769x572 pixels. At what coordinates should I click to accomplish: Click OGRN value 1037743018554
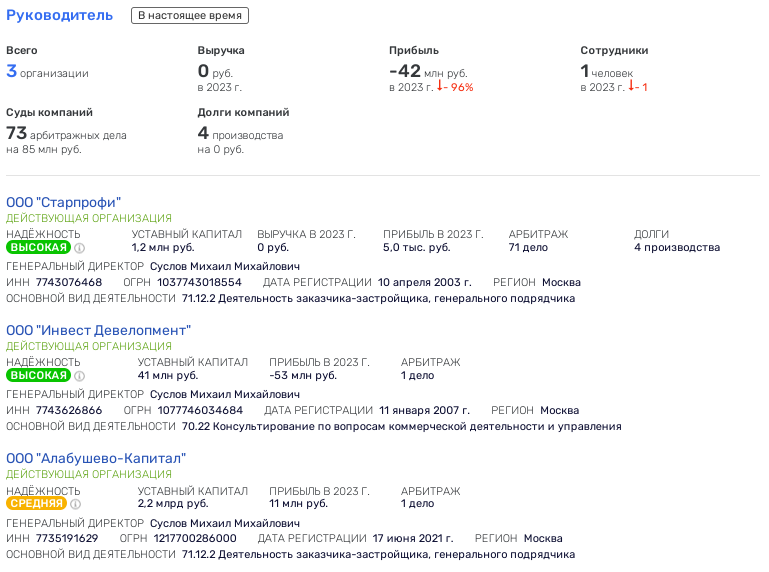pos(199,283)
